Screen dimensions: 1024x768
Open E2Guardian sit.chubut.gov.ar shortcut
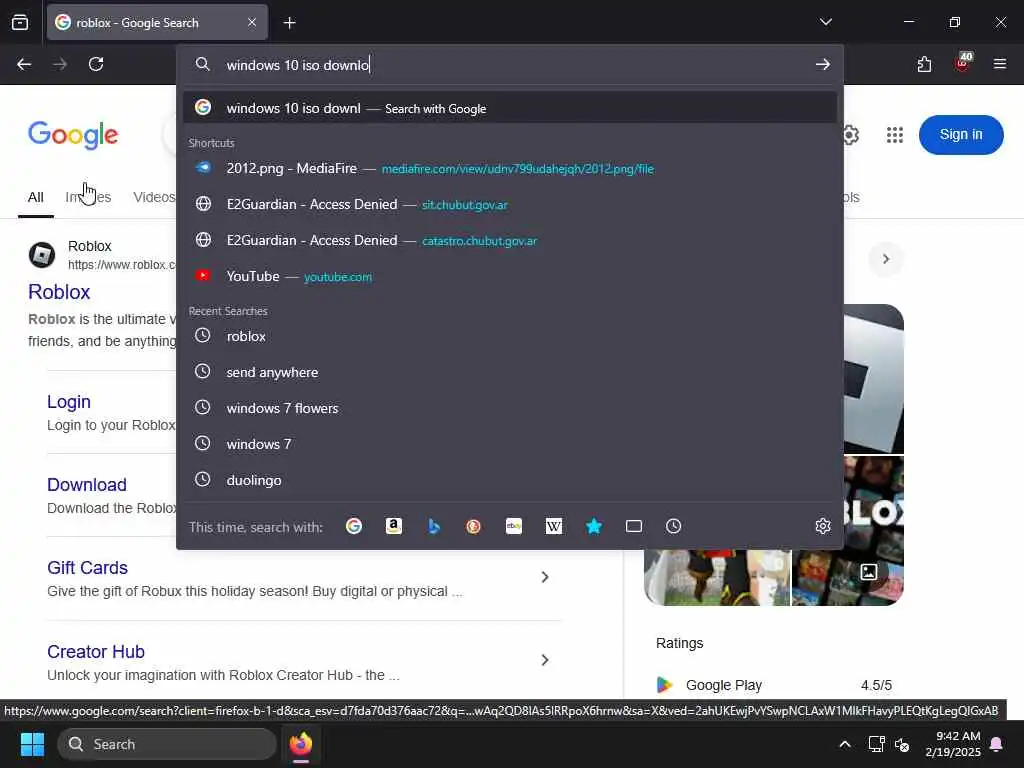click(509, 204)
